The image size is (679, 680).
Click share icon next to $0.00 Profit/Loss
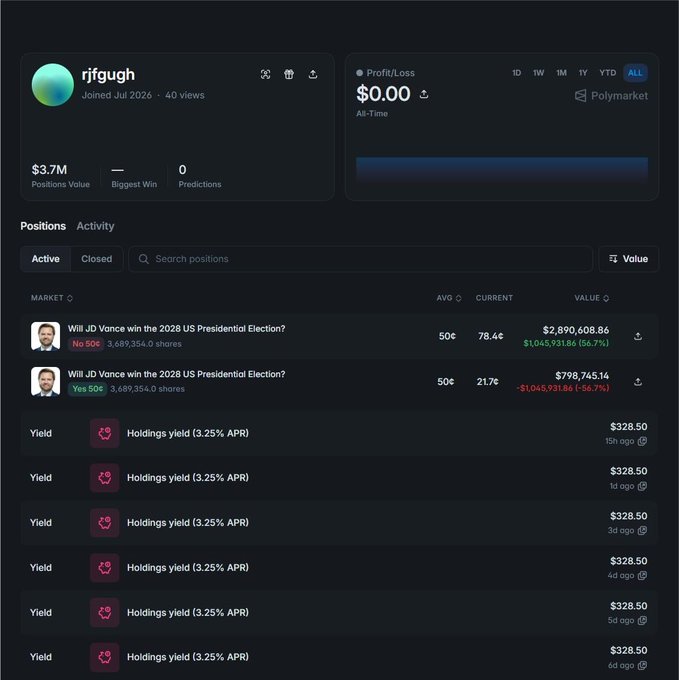point(424,94)
